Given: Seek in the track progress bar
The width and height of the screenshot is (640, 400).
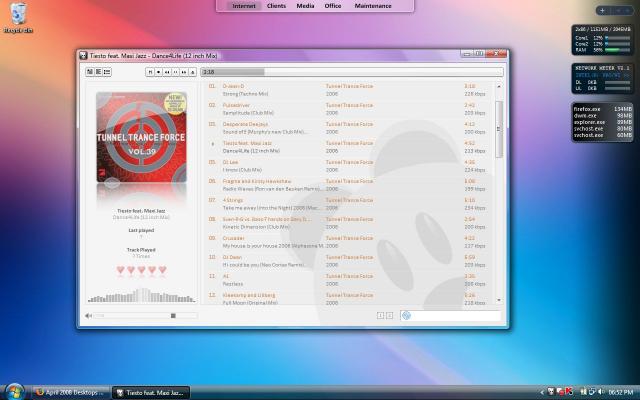Looking at the screenshot, I should coord(351,72).
